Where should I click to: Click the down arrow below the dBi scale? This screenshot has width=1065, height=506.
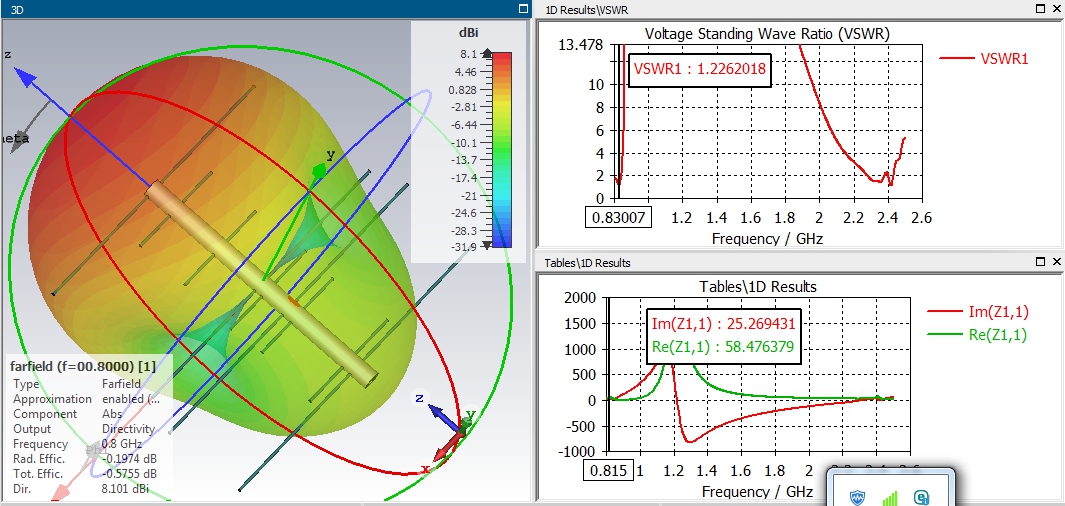487,245
